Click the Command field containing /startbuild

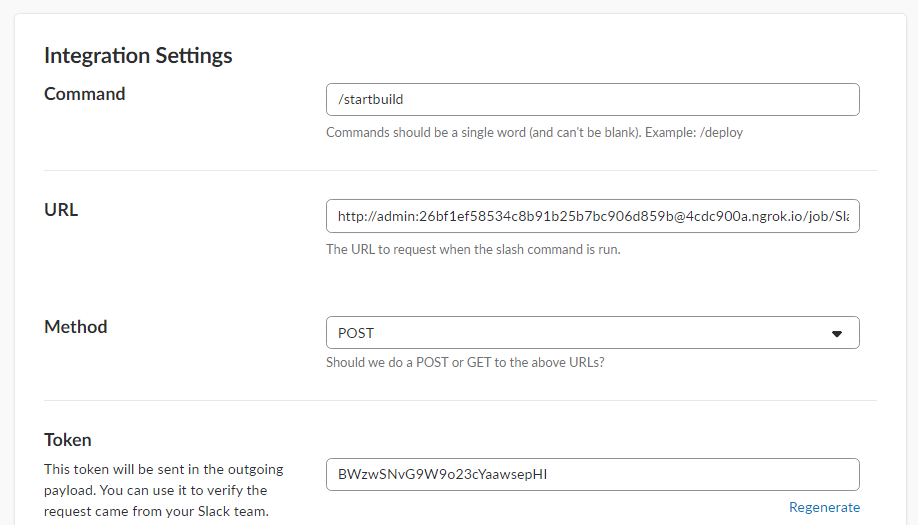click(x=592, y=100)
